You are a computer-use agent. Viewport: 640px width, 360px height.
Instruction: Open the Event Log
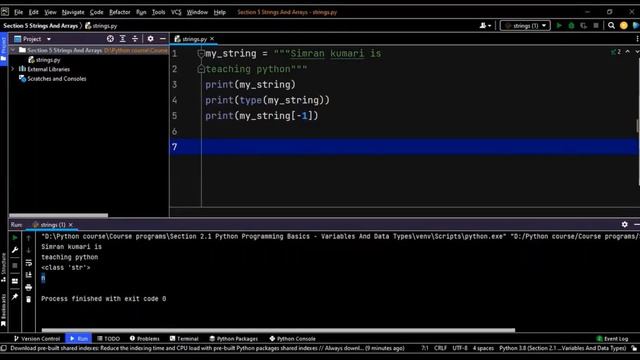612,338
